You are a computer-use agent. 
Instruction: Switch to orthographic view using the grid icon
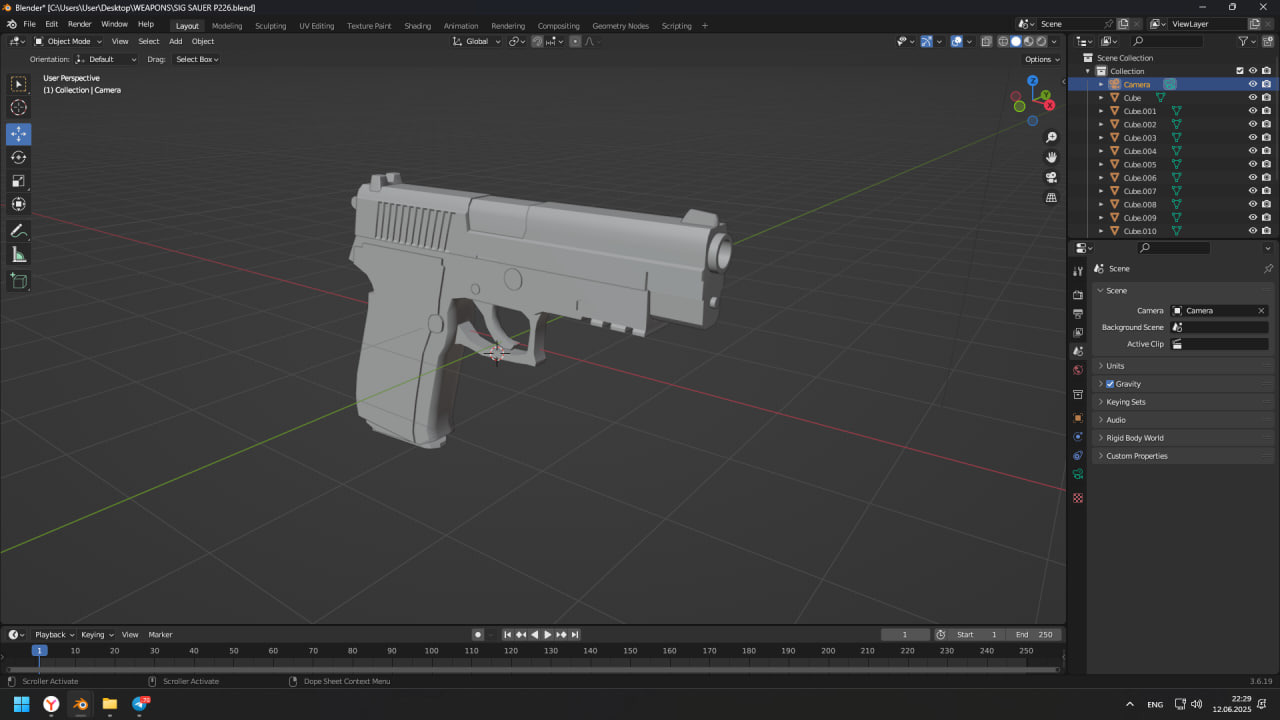(1051, 197)
